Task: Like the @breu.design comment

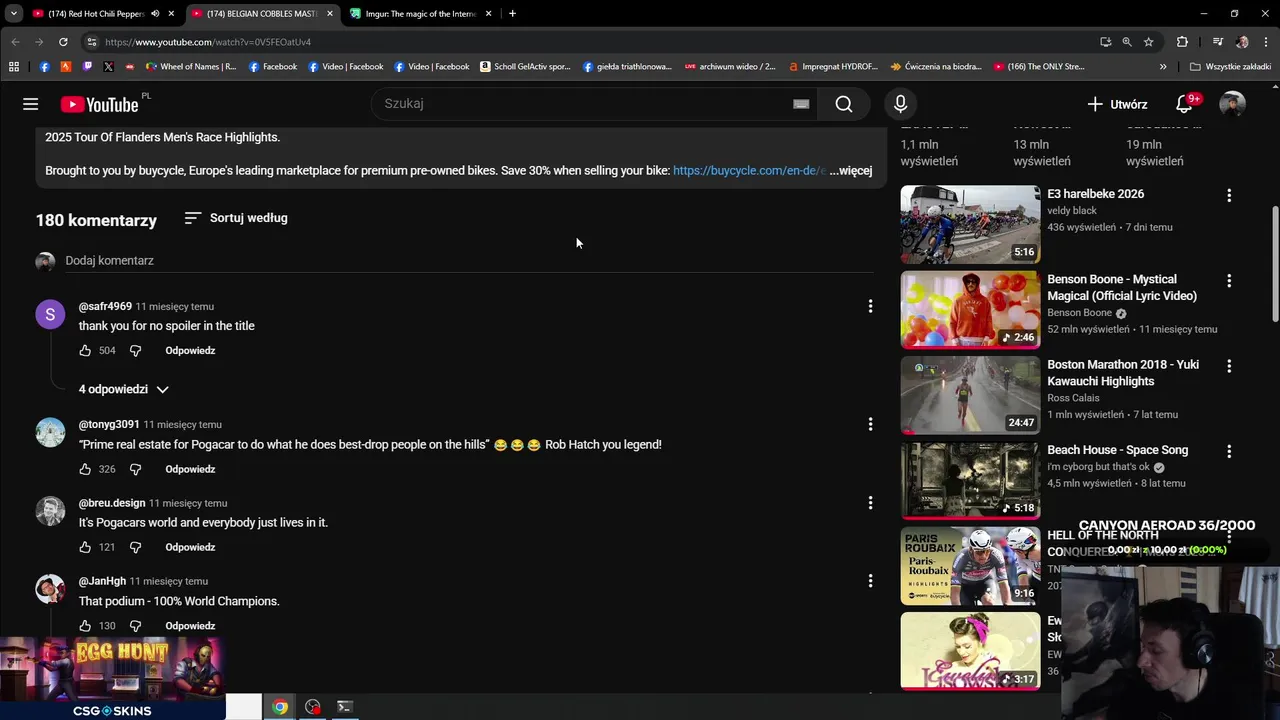Action: [85, 547]
